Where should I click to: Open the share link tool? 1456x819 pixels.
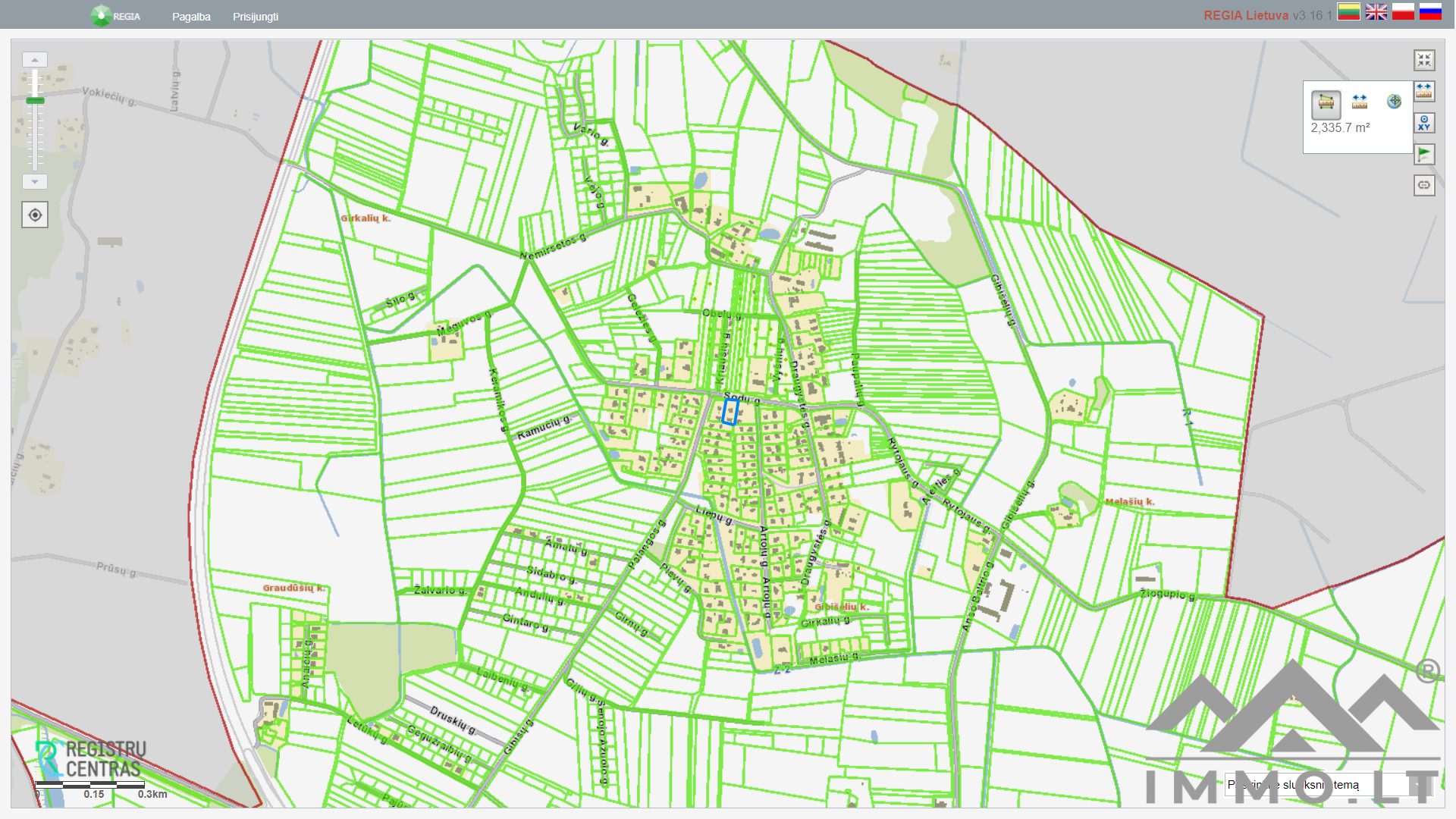coord(1424,185)
